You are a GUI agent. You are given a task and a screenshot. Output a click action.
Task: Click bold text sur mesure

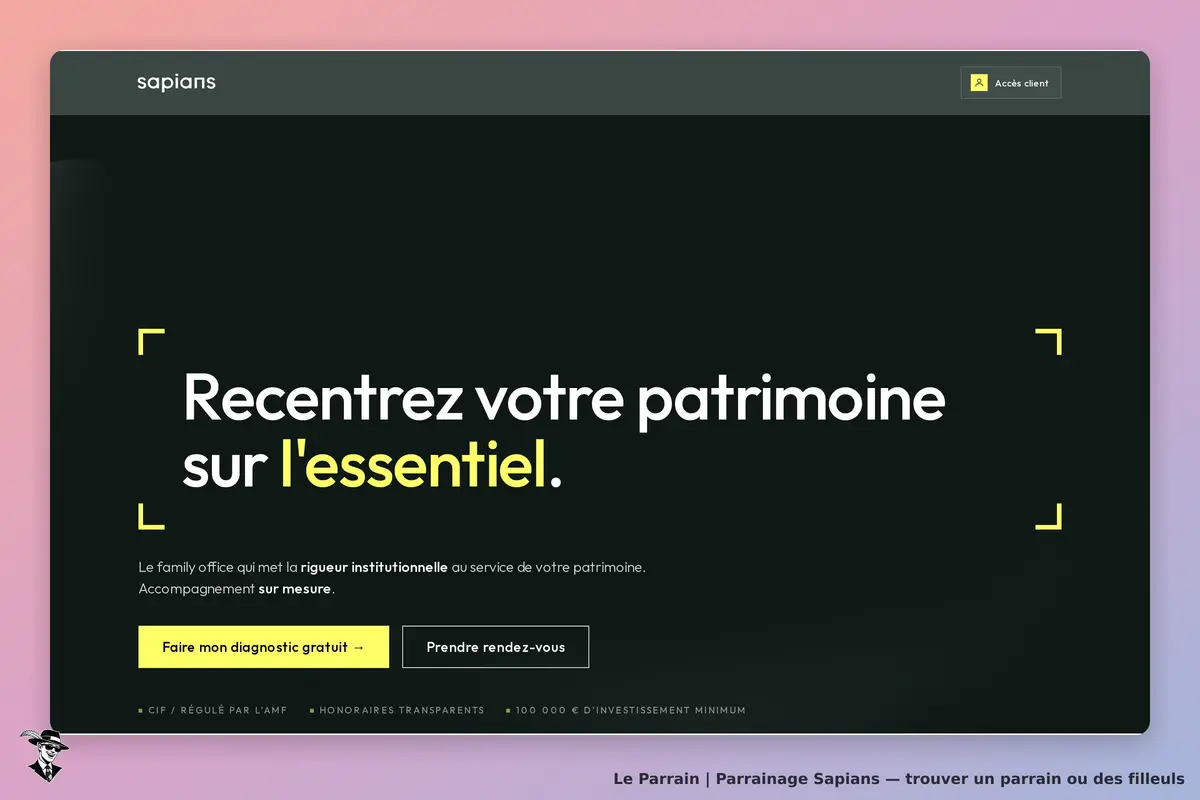coord(294,589)
